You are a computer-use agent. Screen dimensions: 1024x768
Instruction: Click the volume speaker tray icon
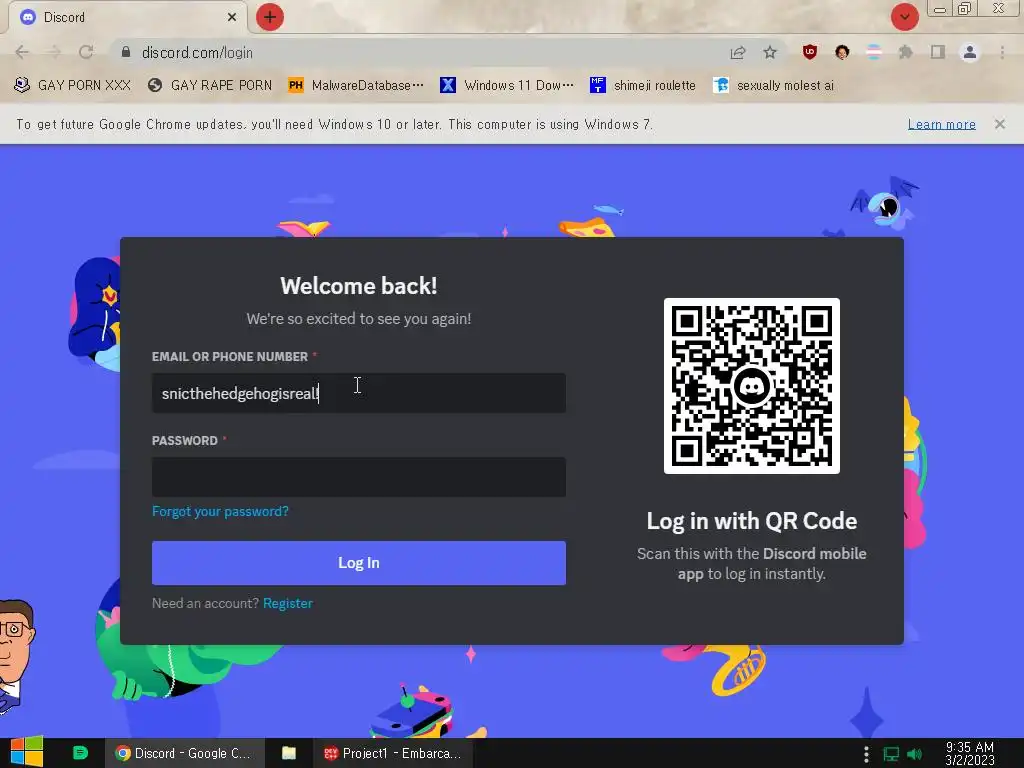click(x=915, y=754)
